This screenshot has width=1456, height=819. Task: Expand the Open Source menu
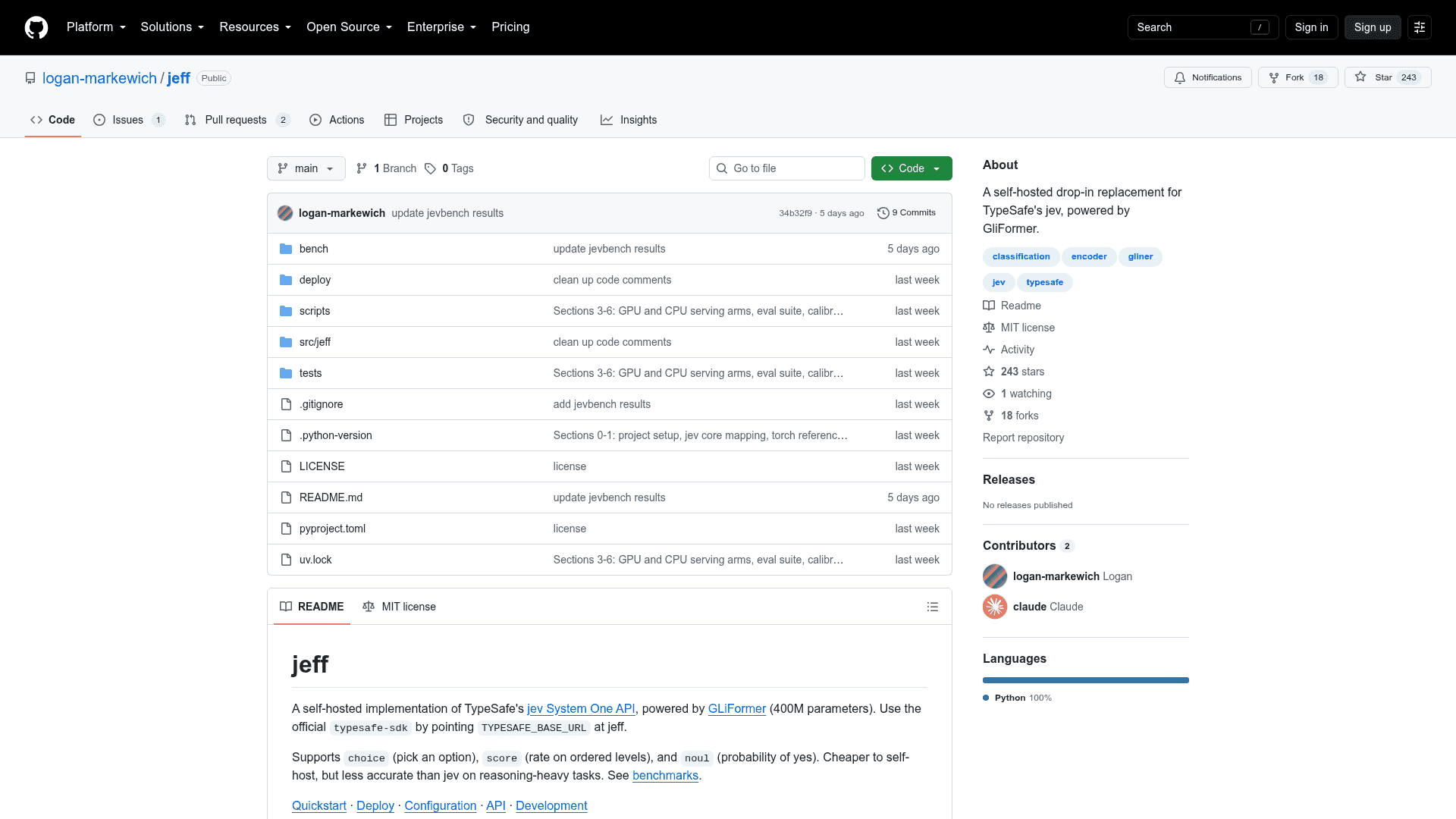350,27
